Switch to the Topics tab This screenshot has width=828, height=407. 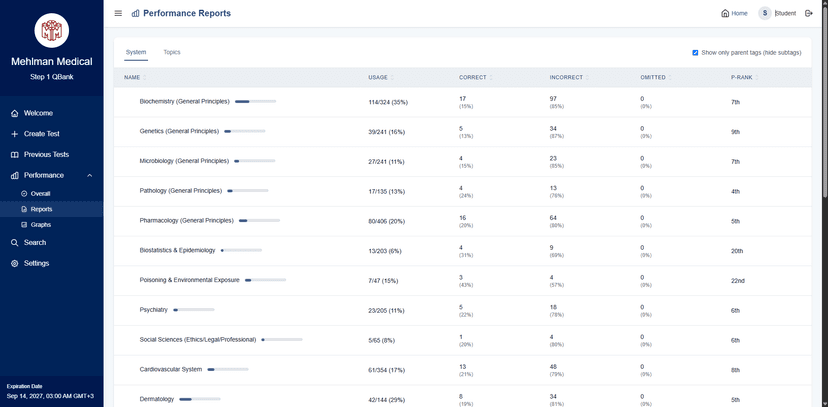[172, 52]
